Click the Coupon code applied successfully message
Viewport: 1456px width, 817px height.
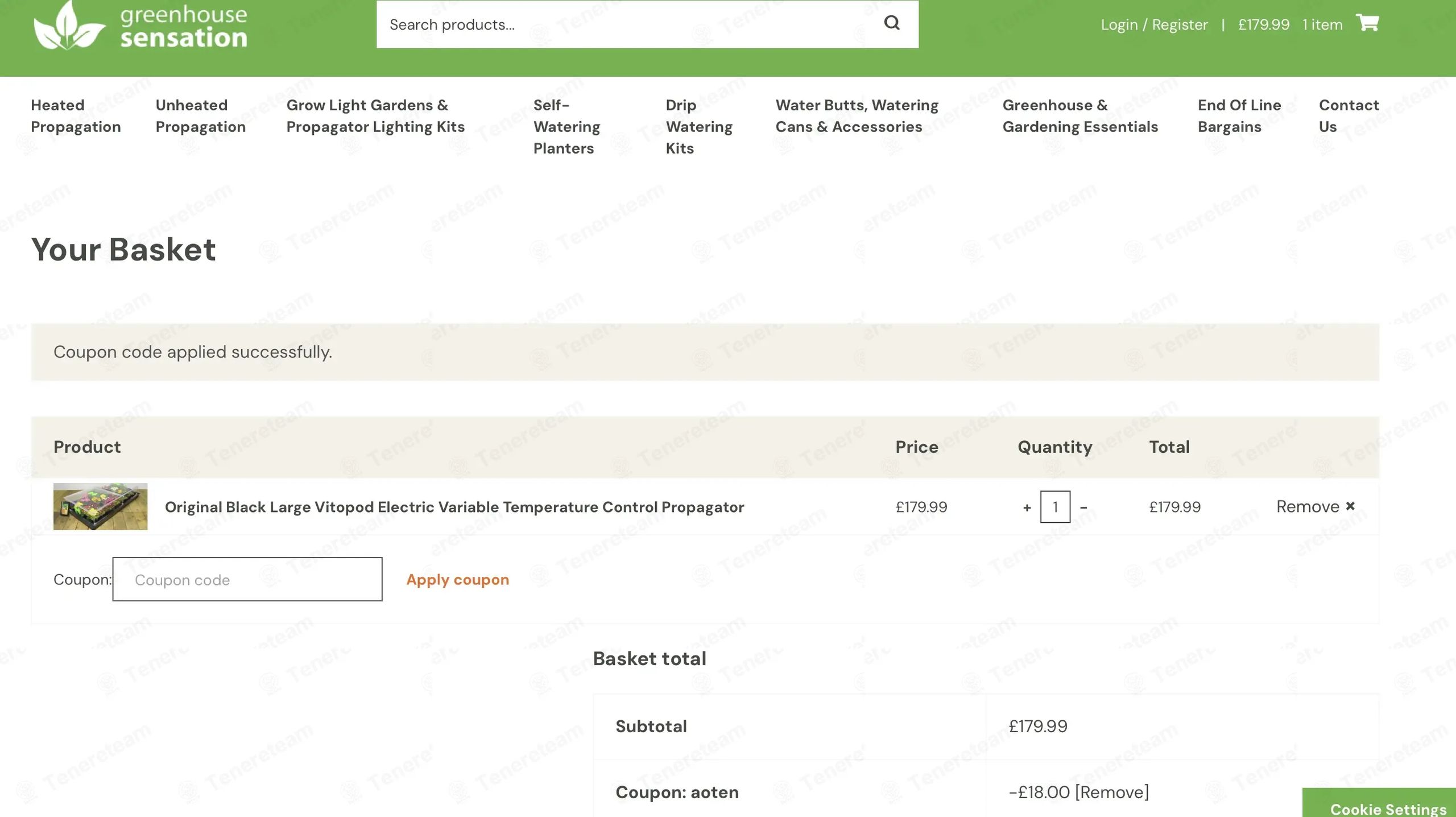[193, 352]
